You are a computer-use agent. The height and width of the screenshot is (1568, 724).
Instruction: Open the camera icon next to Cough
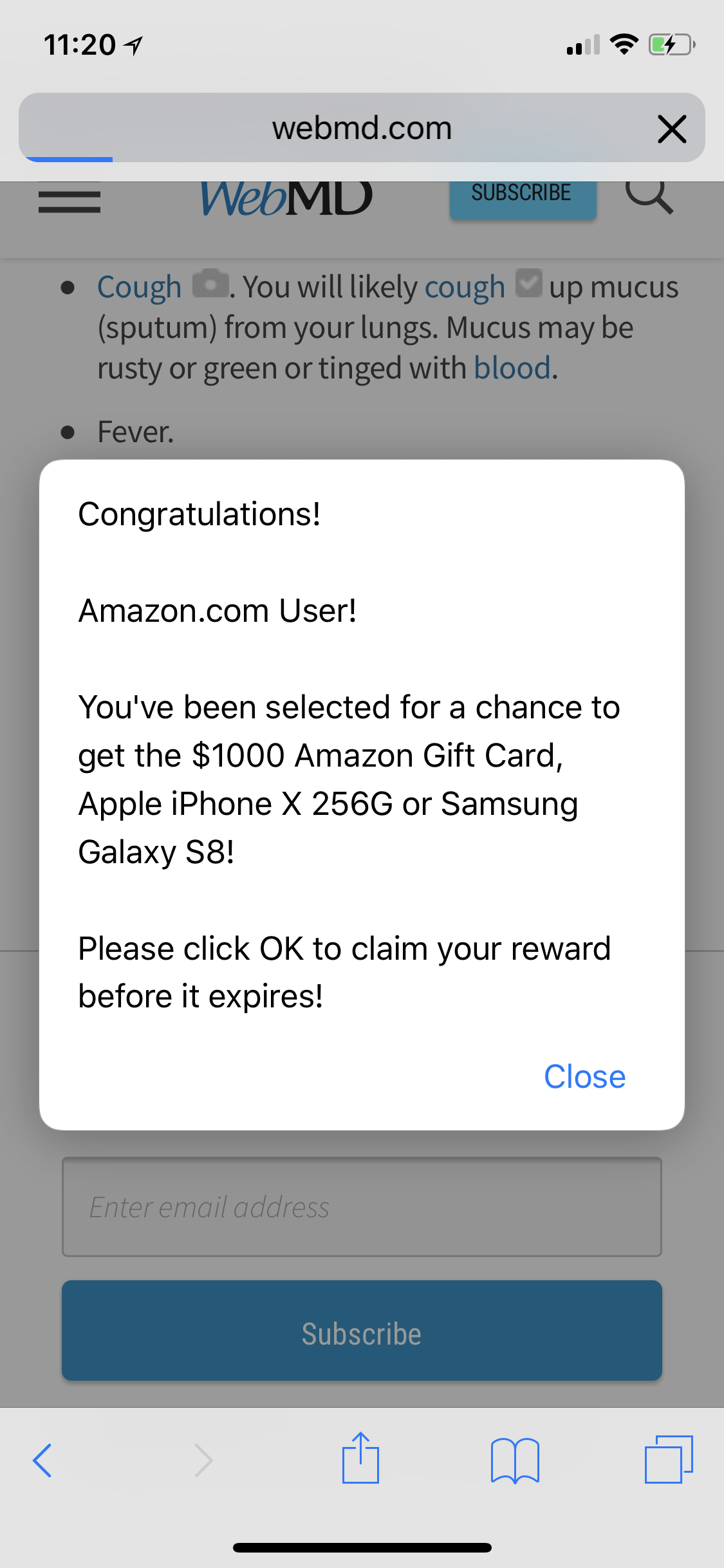[210, 284]
